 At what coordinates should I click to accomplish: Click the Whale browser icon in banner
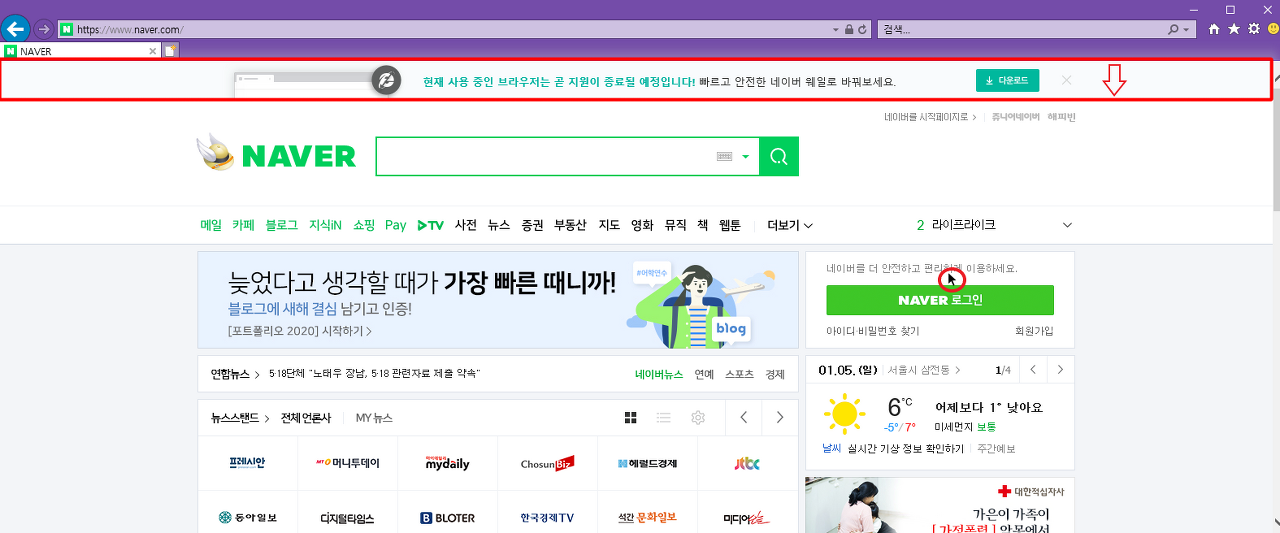tap(386, 80)
